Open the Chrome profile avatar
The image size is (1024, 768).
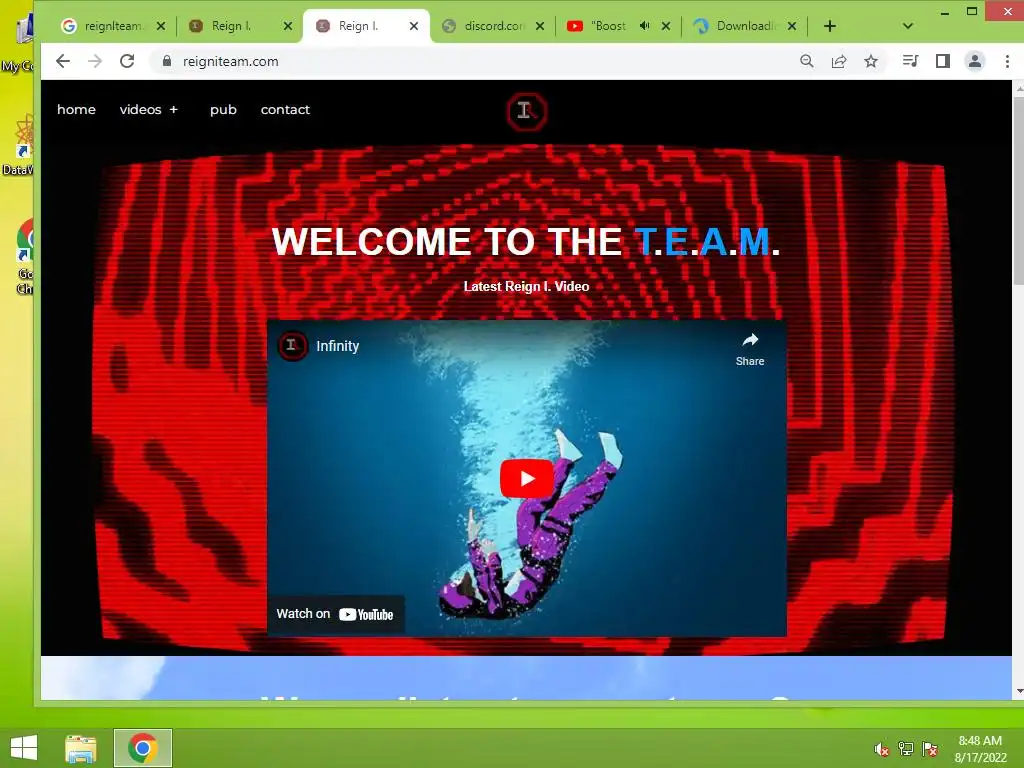pyautogui.click(x=974, y=61)
